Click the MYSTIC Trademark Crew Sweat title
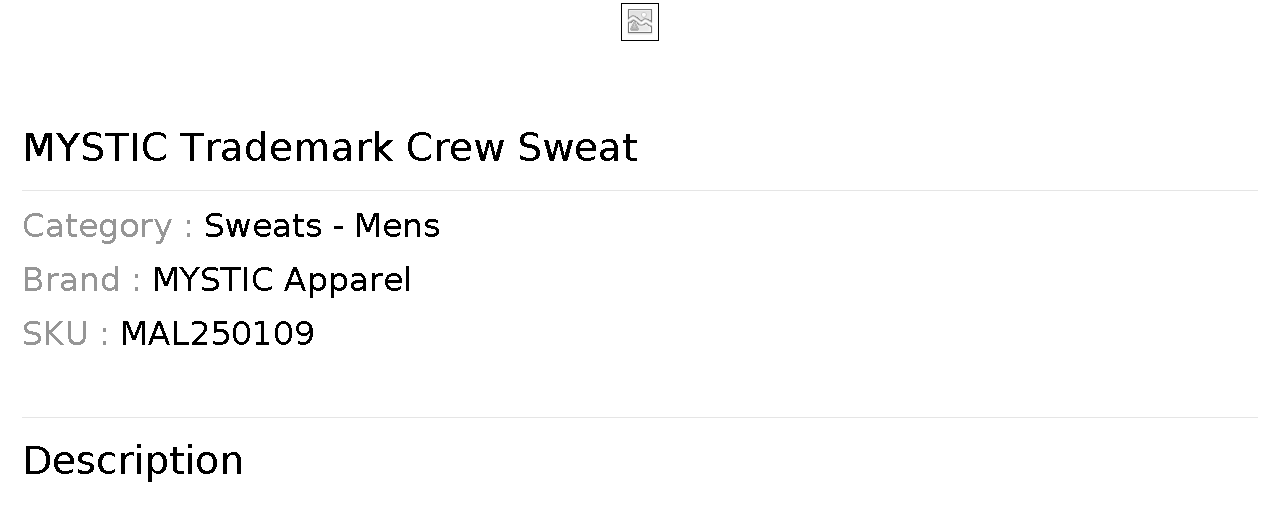Image resolution: width=1280 pixels, height=506 pixels. point(330,148)
